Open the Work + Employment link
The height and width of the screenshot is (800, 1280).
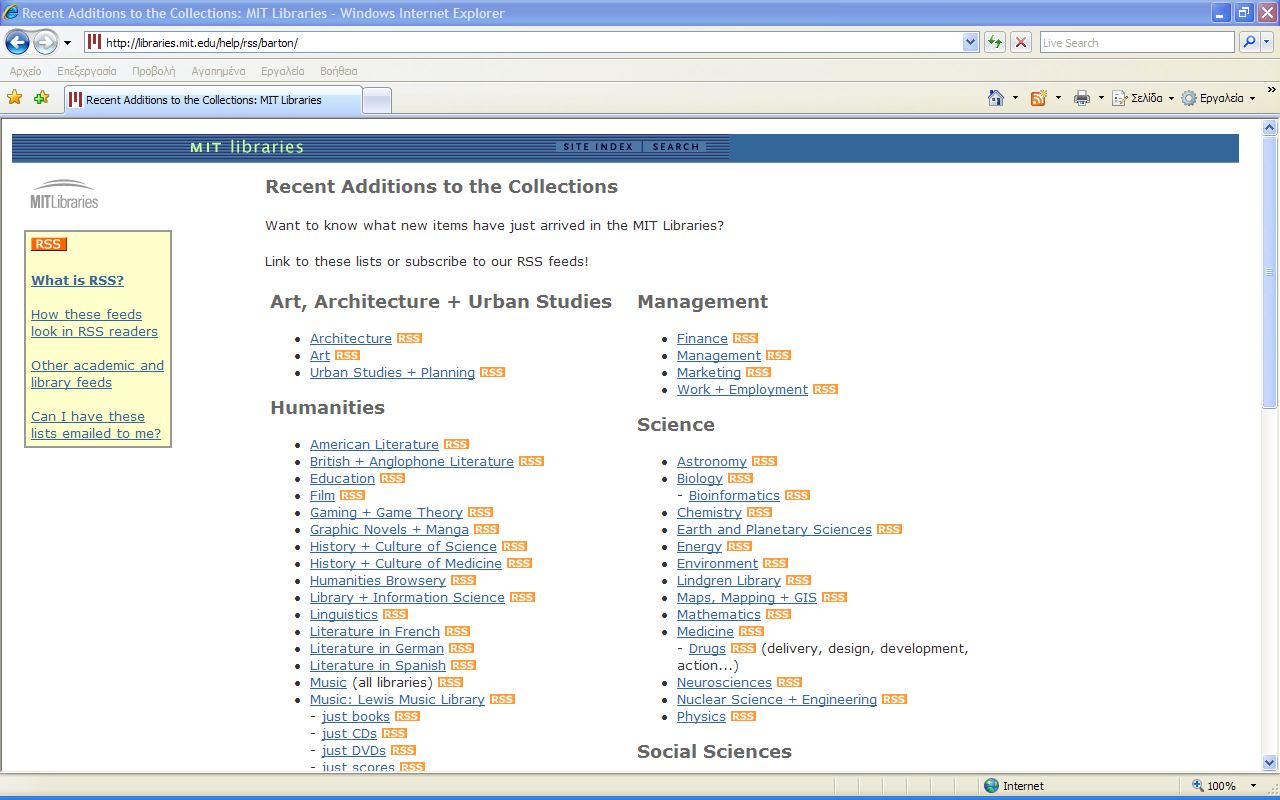click(x=742, y=390)
